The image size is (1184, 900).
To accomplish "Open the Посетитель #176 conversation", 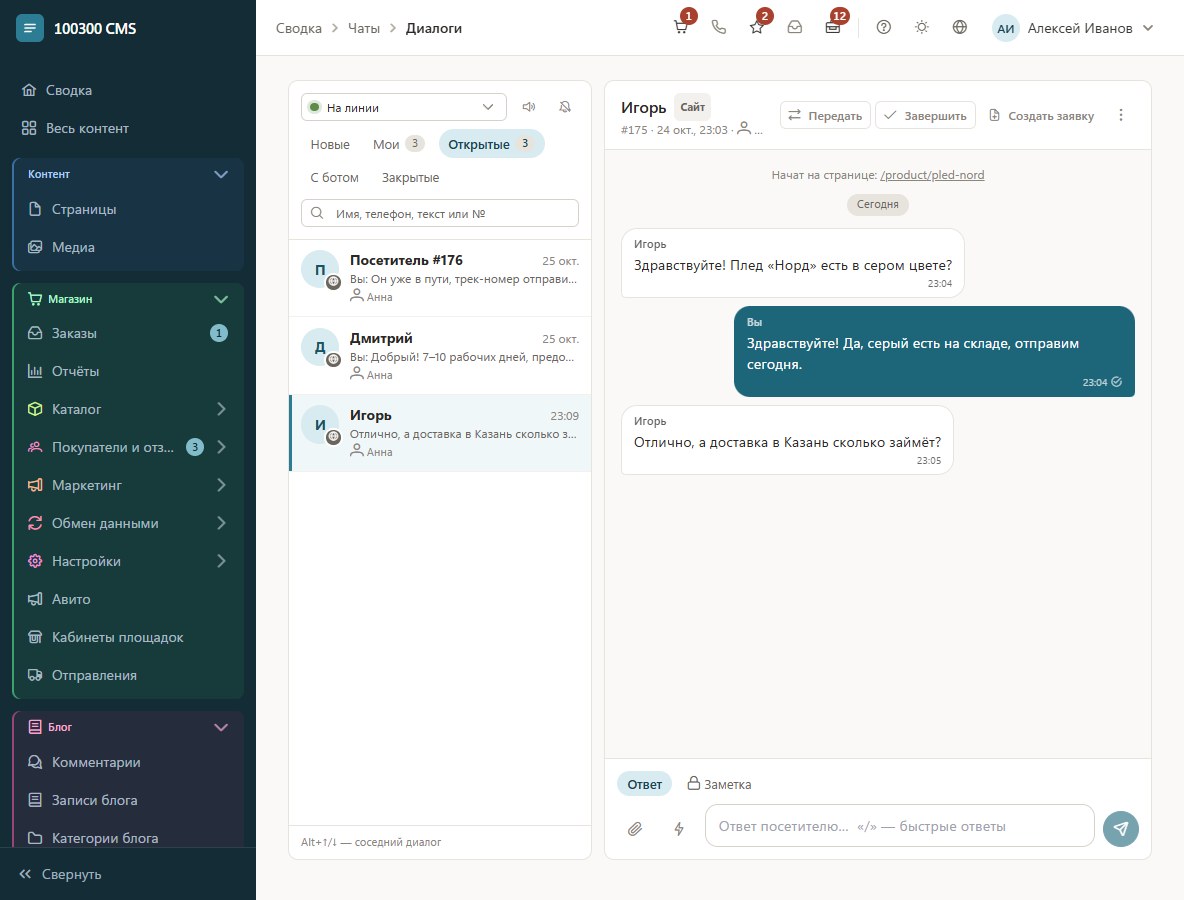I will [x=440, y=277].
